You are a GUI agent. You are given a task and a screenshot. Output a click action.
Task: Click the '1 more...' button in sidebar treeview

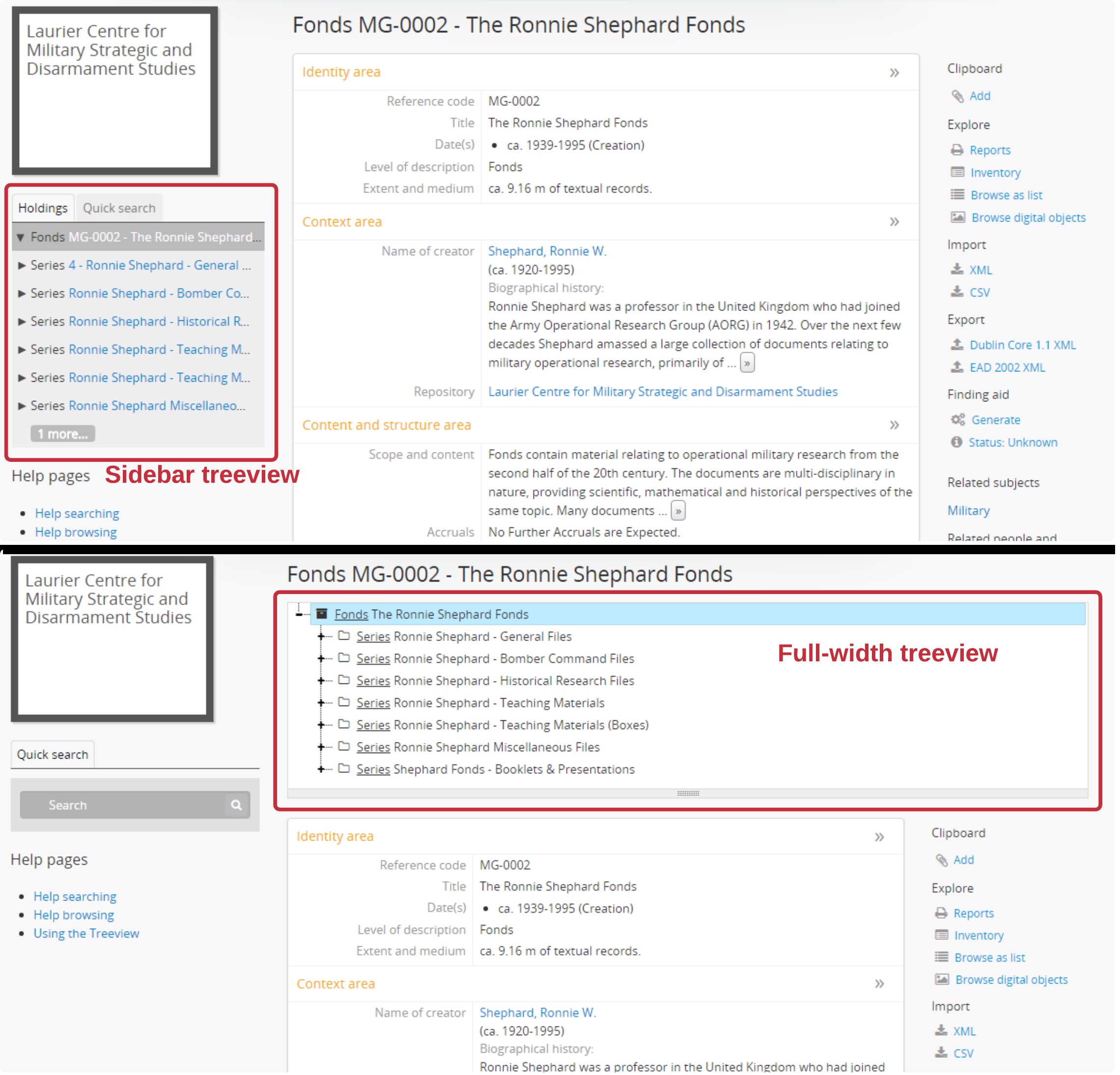[62, 434]
